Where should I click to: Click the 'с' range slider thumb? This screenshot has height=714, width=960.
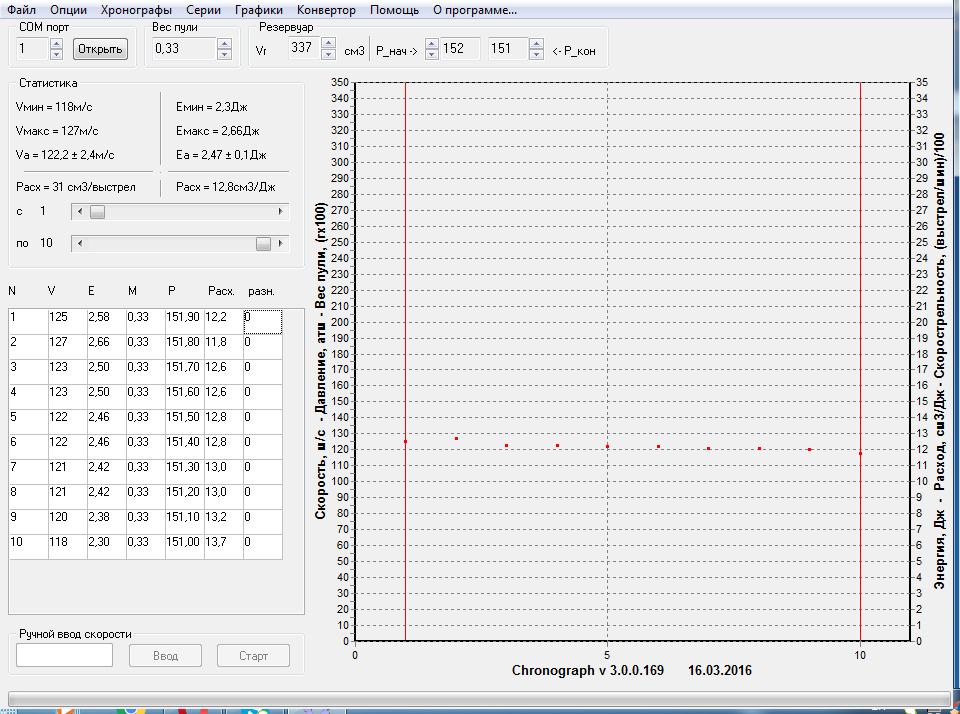[97, 212]
